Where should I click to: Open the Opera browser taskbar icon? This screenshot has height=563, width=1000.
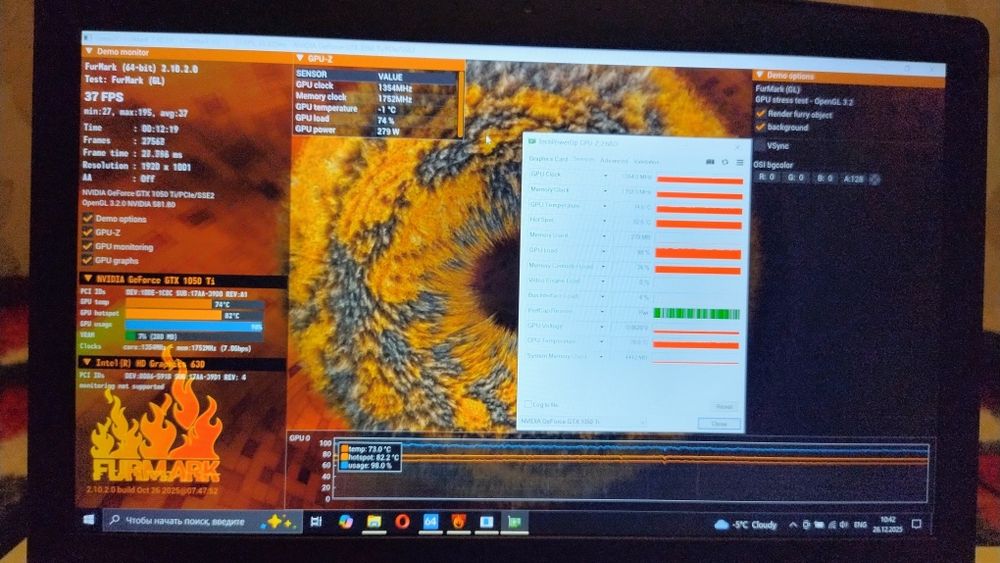tap(402, 522)
